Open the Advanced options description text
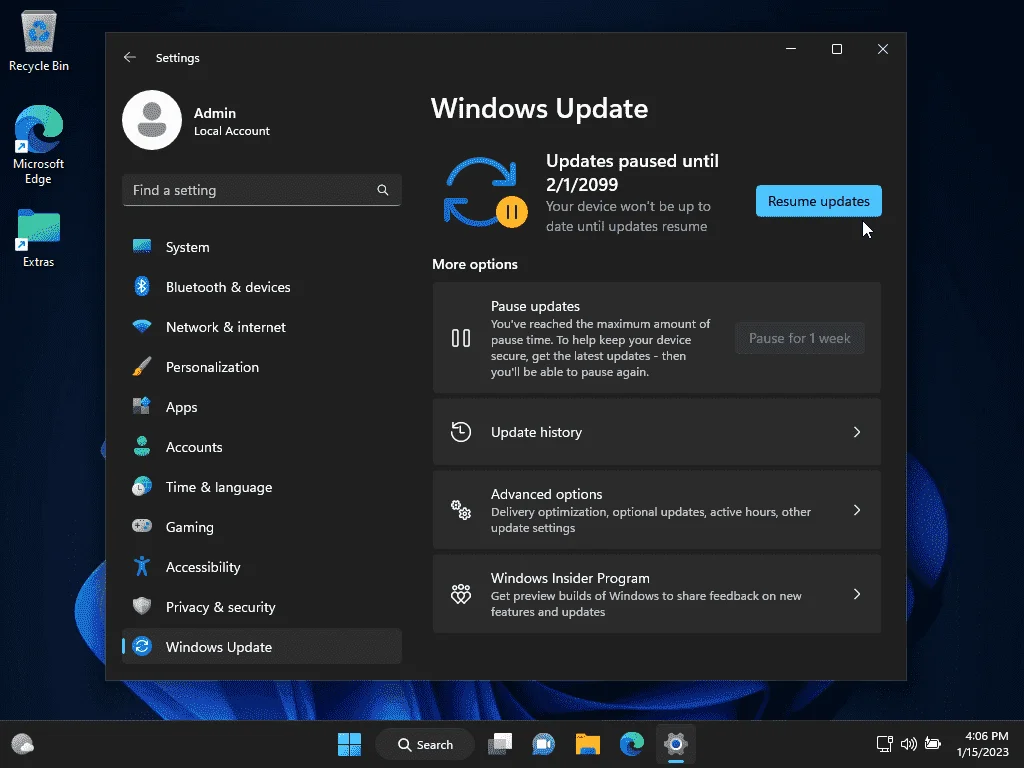Image resolution: width=1024 pixels, height=768 pixels. point(650,520)
